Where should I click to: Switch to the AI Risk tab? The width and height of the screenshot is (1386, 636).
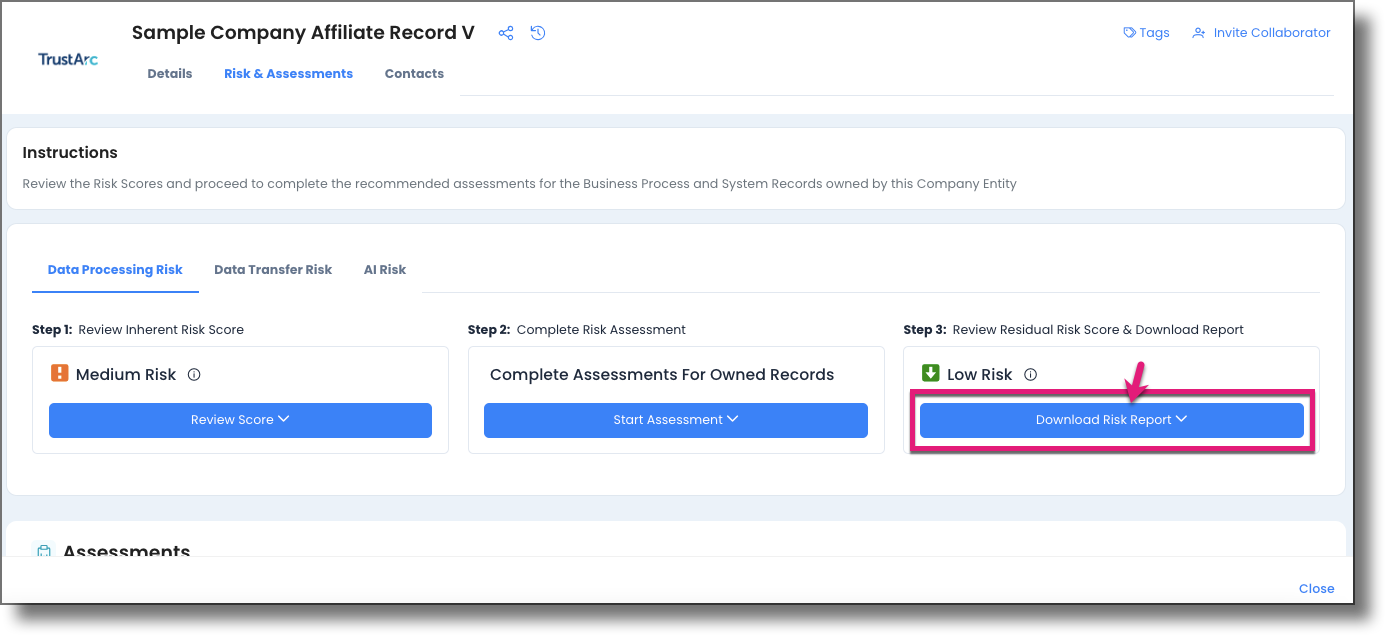point(385,270)
